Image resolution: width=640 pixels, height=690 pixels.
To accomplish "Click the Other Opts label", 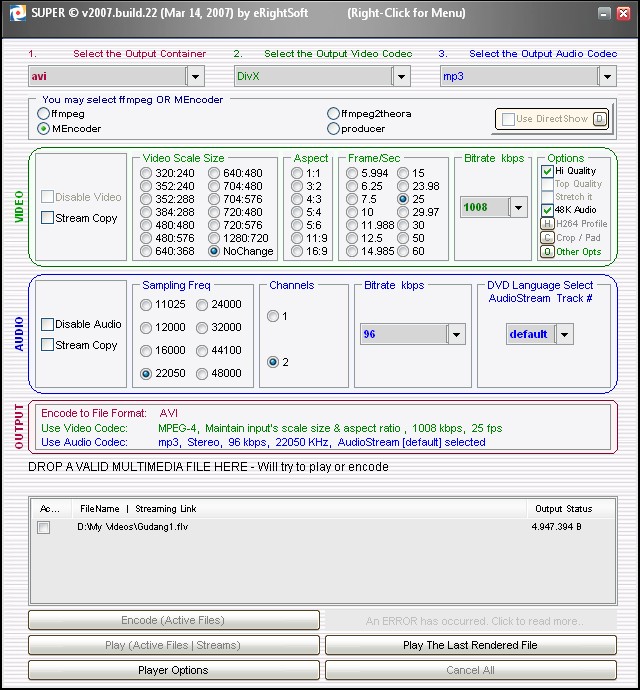I will click(578, 252).
